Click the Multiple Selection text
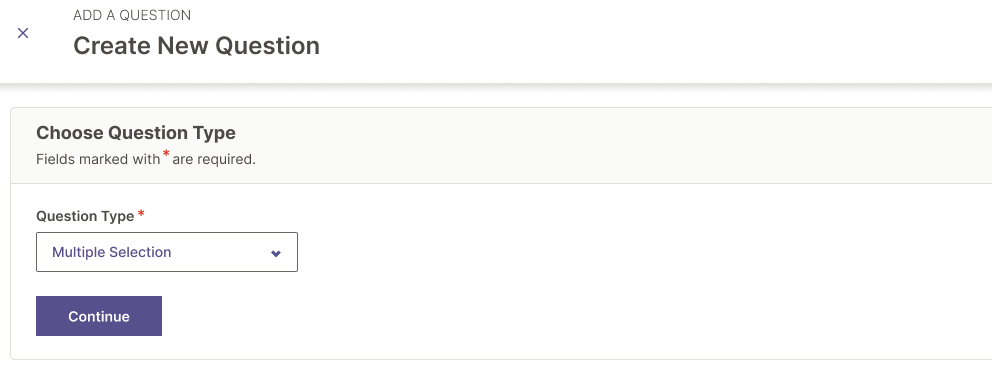The height and width of the screenshot is (379, 992). (111, 252)
